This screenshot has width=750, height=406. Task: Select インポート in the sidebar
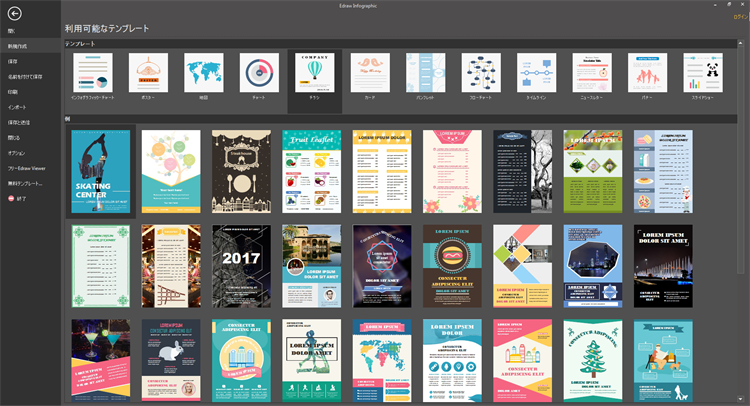(17, 107)
